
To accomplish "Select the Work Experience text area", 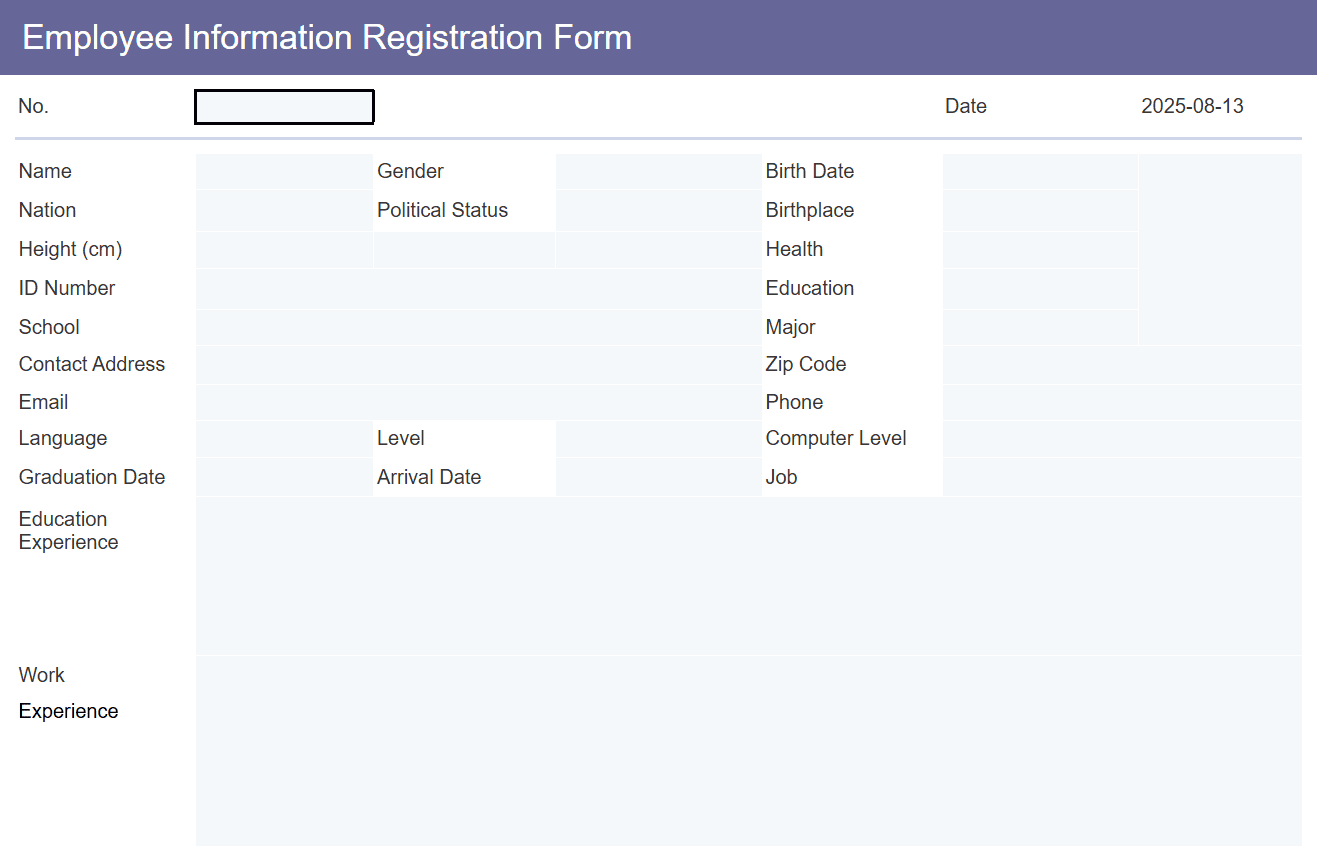I will [749, 751].
